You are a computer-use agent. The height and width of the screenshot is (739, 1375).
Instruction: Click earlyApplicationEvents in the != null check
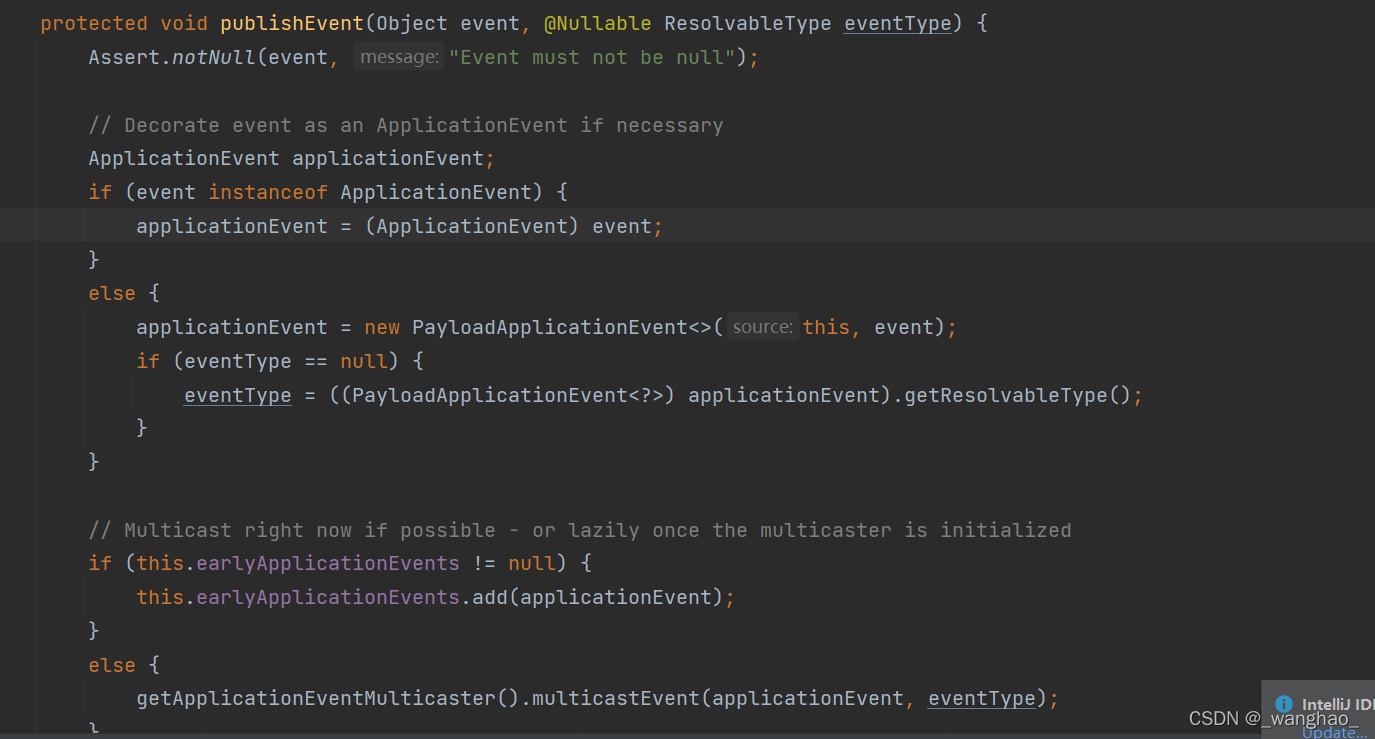(328, 563)
